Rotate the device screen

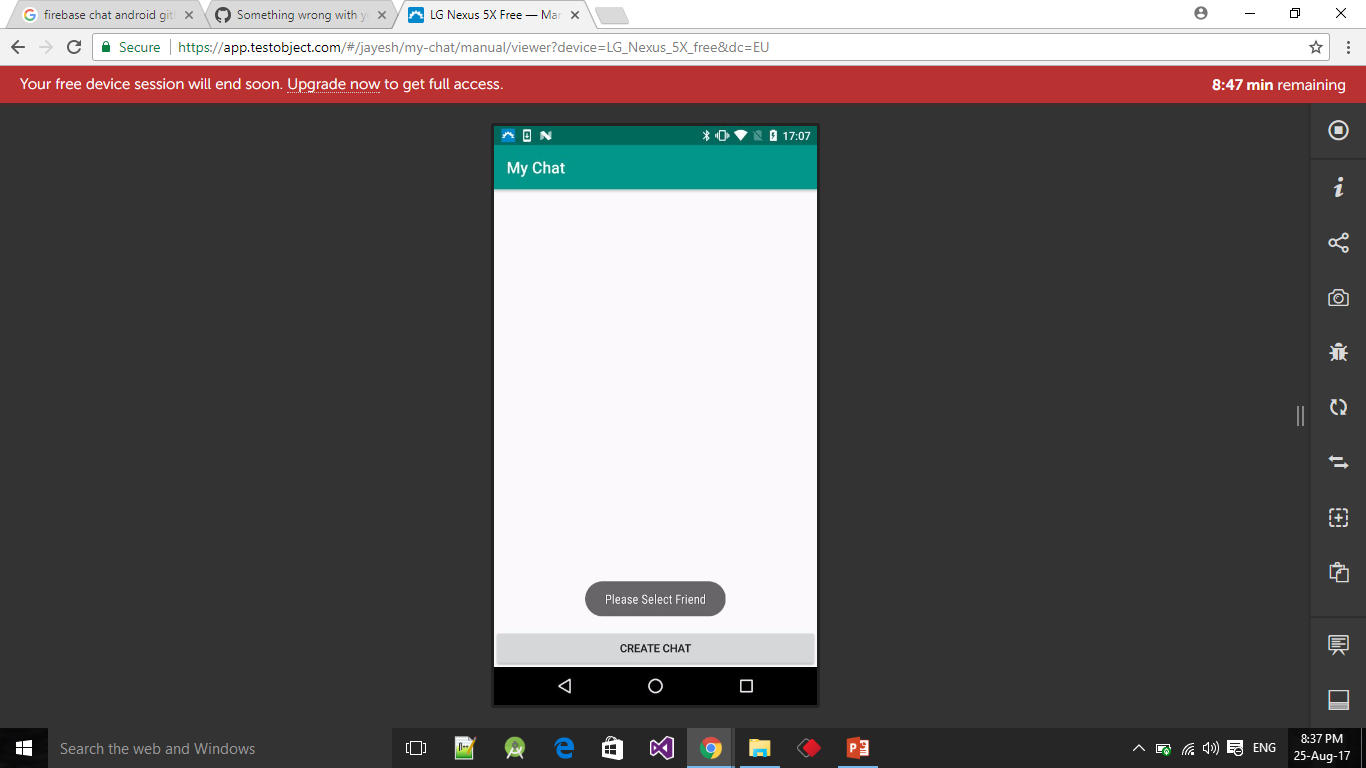1338,407
